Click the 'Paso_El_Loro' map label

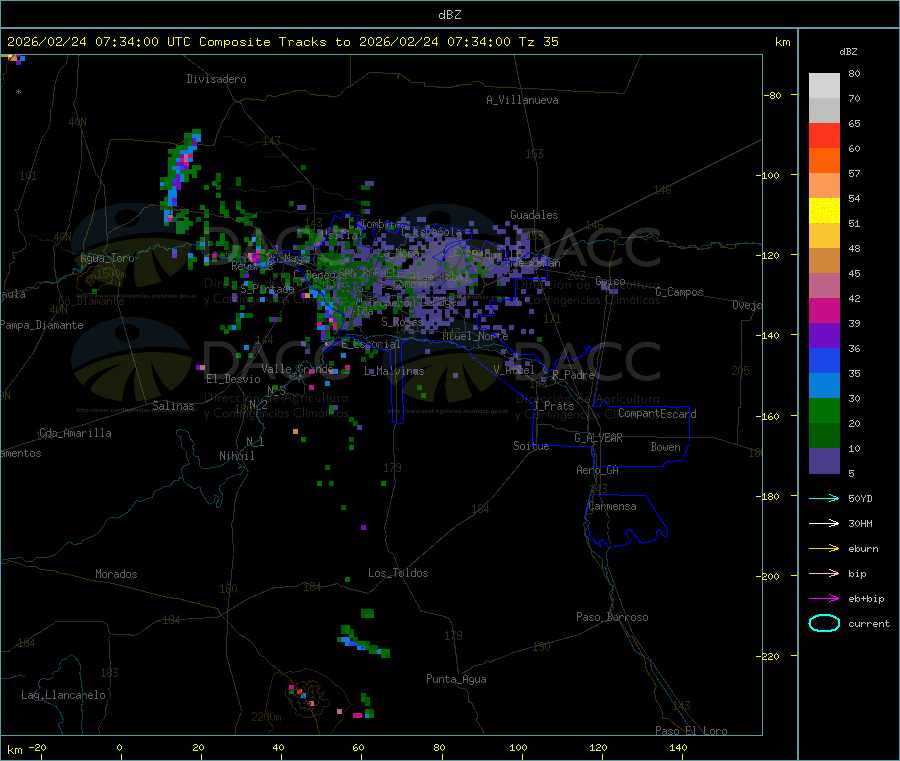[x=692, y=731]
